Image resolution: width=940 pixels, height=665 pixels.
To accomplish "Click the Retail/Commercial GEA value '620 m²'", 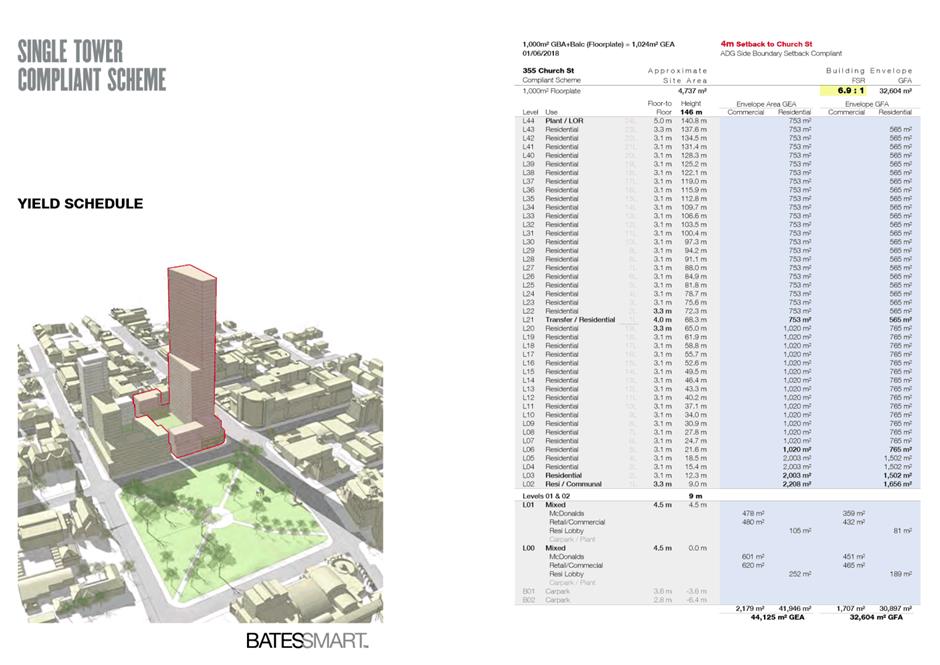I will pos(753,565).
